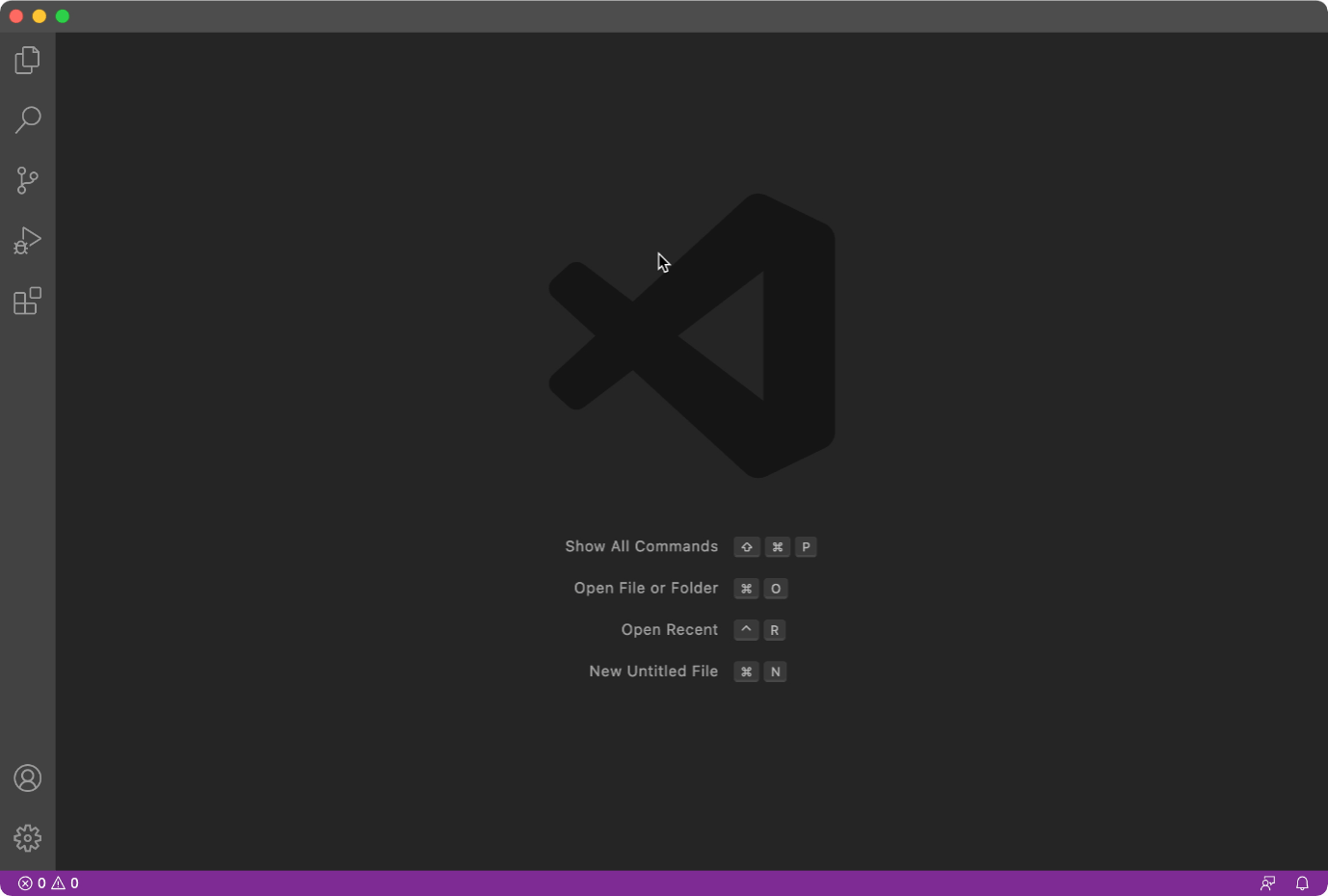Minimize the window with the yellow button
The image size is (1328, 896).
[x=40, y=16]
